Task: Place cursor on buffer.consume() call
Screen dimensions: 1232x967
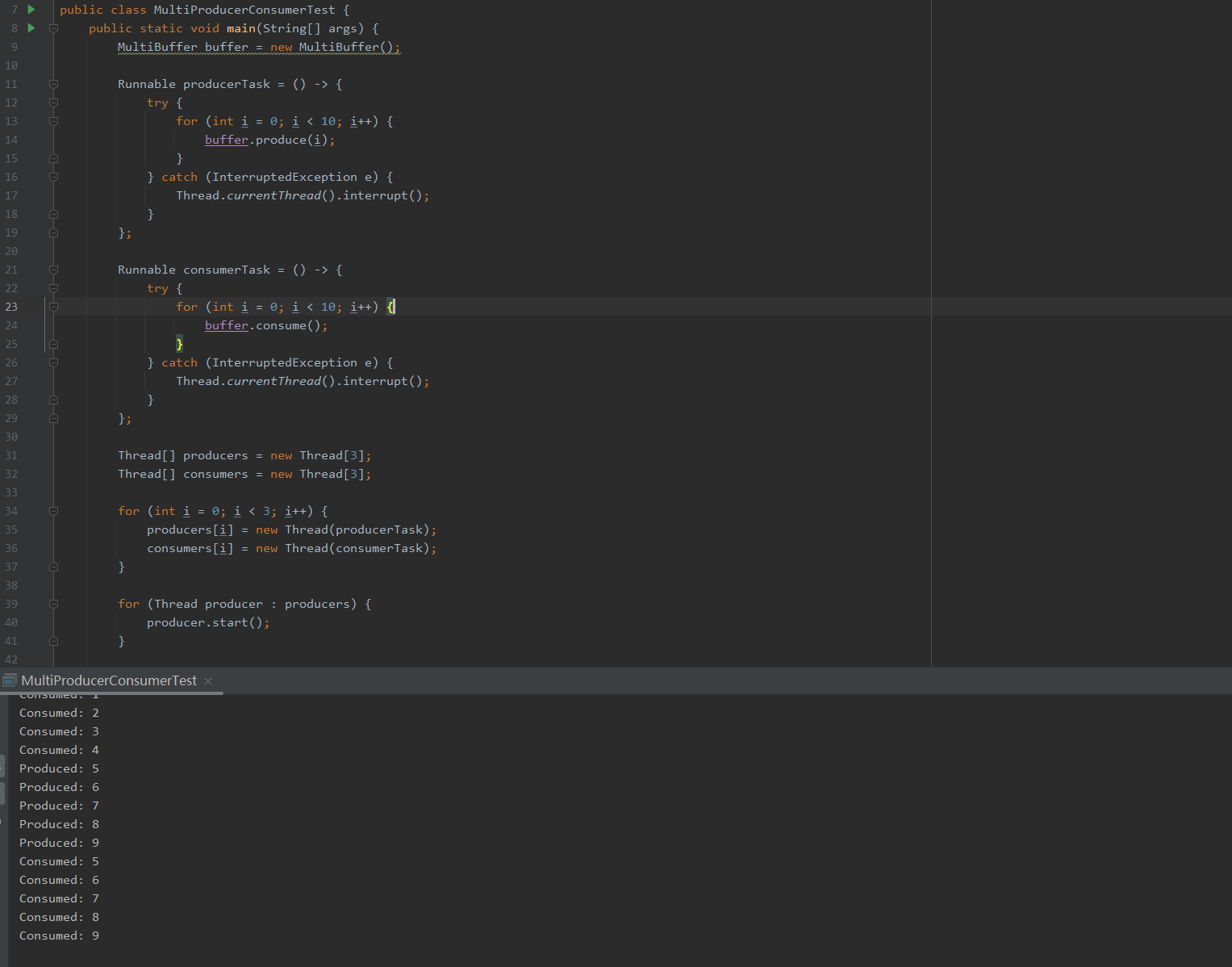Action: click(266, 325)
